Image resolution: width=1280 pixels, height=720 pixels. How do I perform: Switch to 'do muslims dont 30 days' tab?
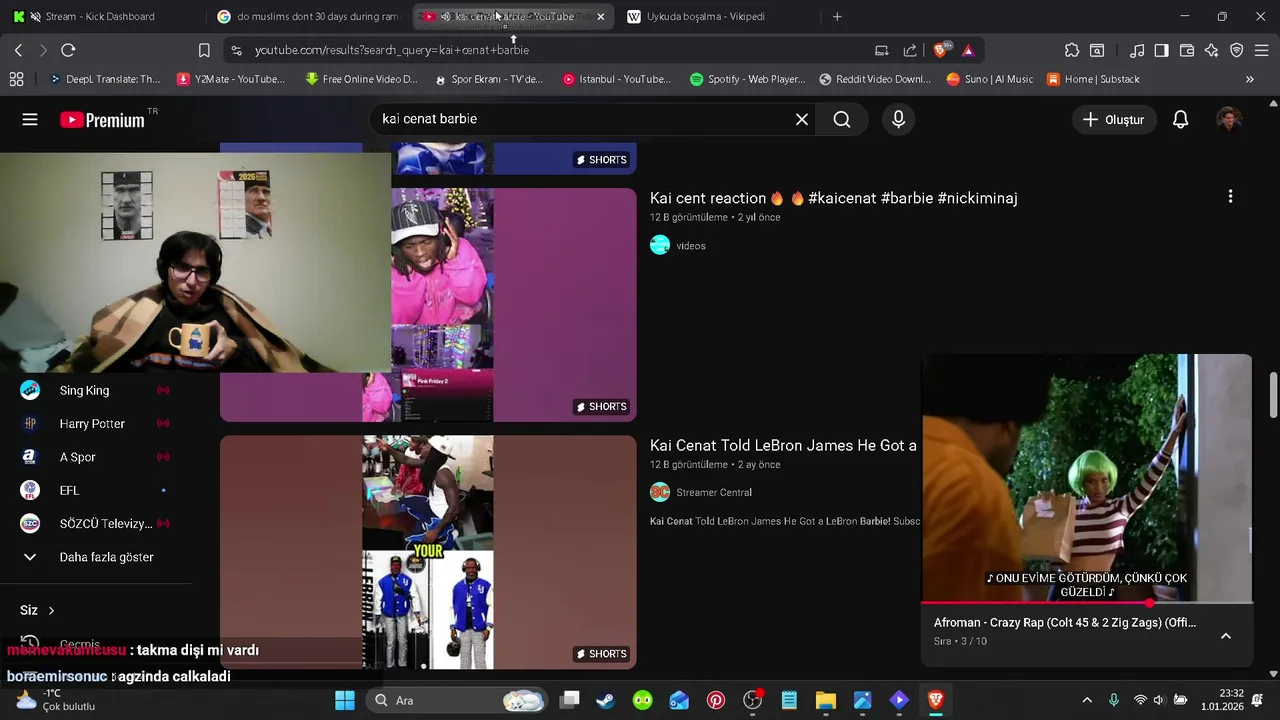(x=308, y=16)
